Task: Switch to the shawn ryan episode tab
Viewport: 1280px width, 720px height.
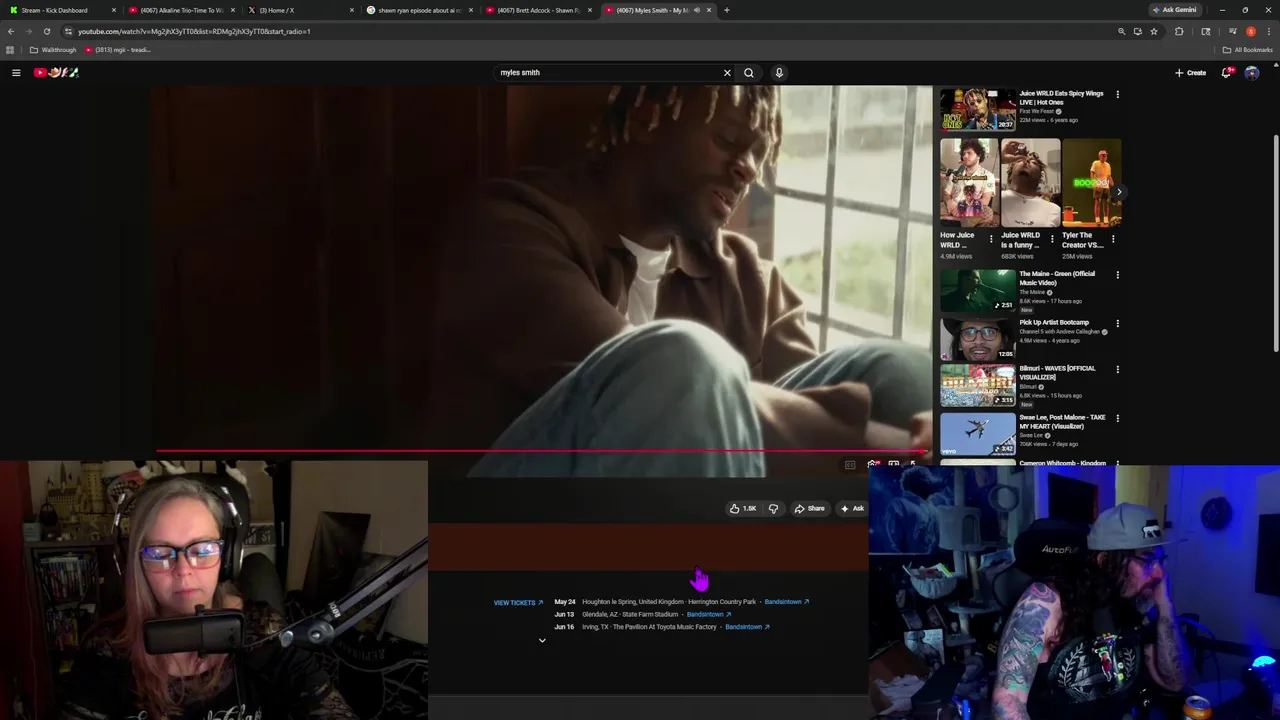Action: (x=420, y=10)
